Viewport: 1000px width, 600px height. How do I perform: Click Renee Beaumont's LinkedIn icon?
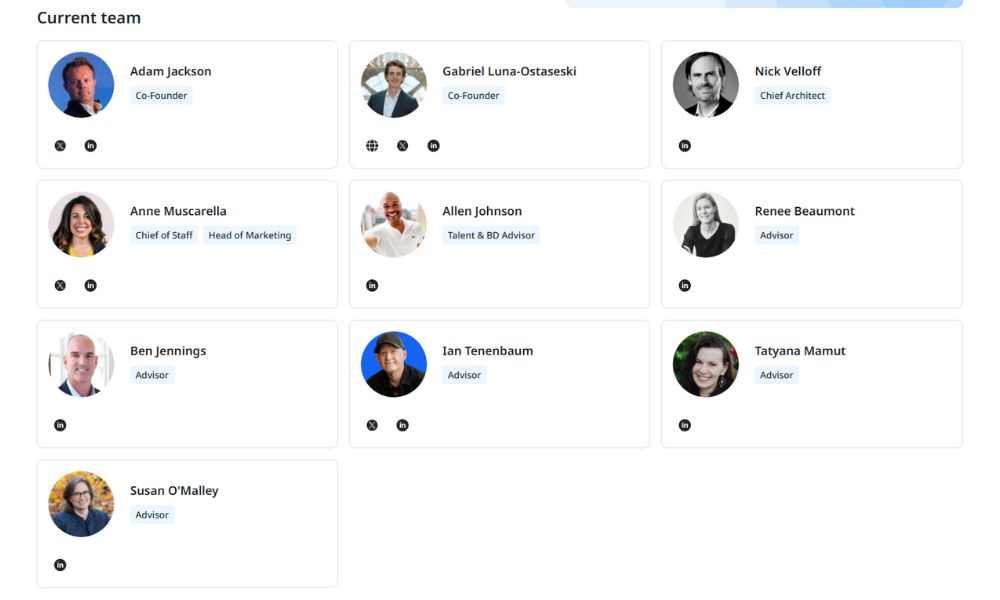[x=685, y=285]
